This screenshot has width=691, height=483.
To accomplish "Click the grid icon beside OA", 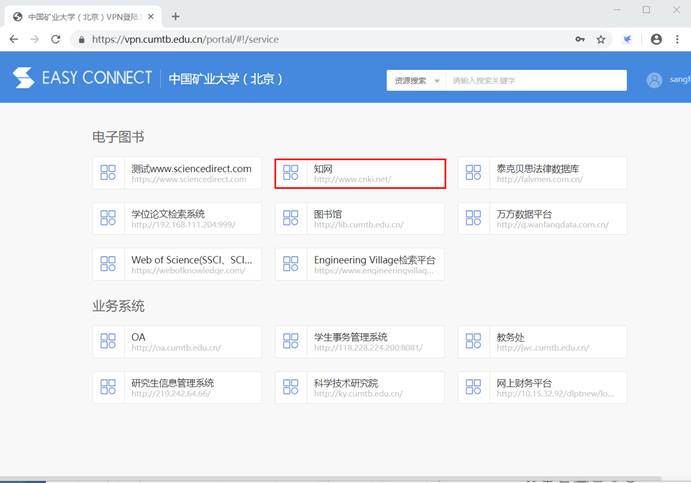I will click(108, 342).
